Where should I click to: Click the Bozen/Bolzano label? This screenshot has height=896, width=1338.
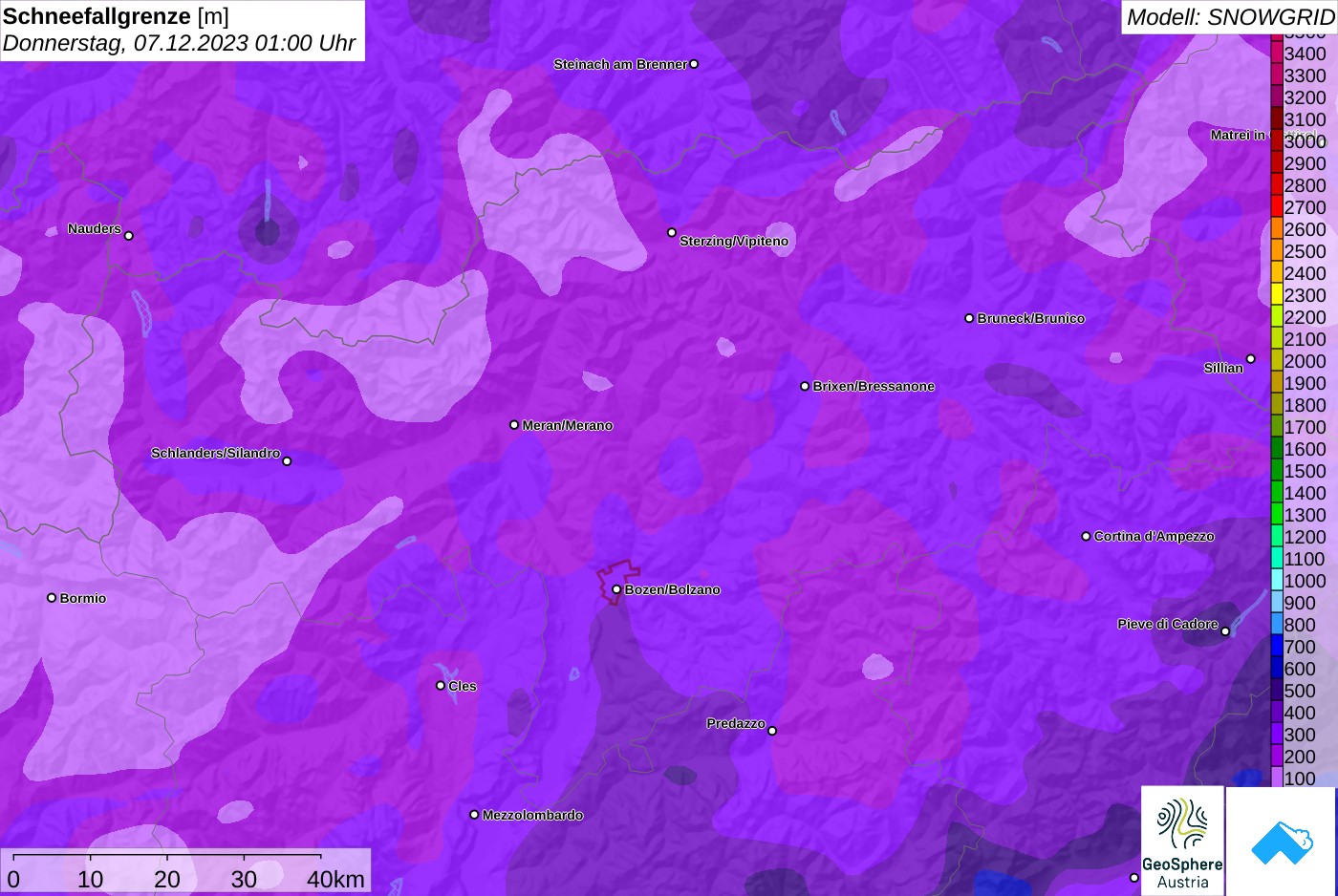pyautogui.click(x=673, y=589)
